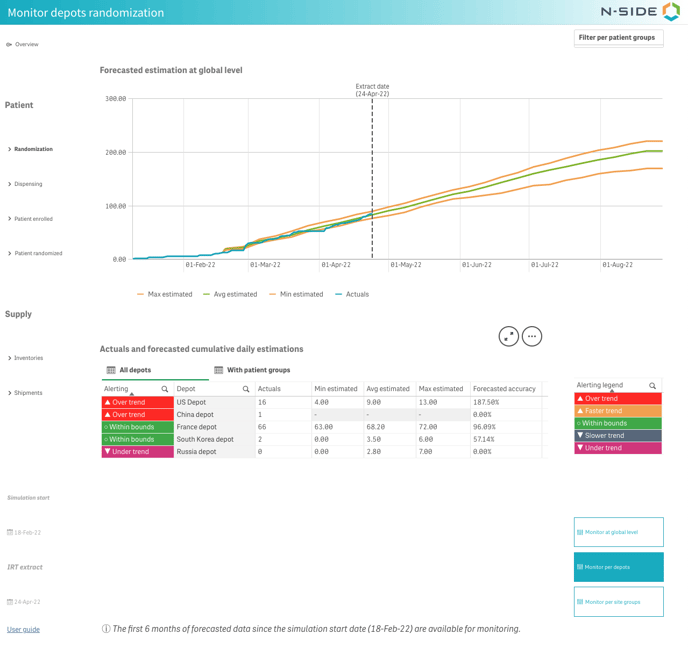Click search icon in Depot column header
The height and width of the screenshot is (649, 688).
pyautogui.click(x=246, y=389)
